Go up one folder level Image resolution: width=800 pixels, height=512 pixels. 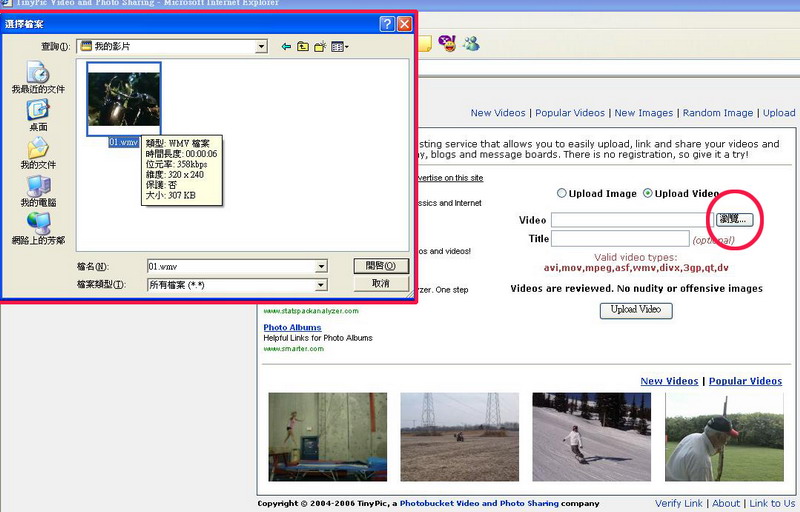tap(303, 46)
